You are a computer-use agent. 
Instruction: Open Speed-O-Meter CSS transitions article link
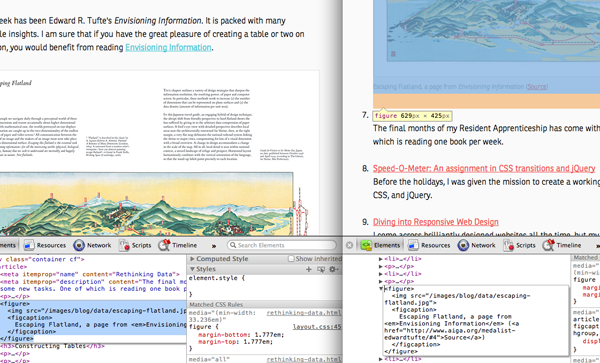coord(484,168)
